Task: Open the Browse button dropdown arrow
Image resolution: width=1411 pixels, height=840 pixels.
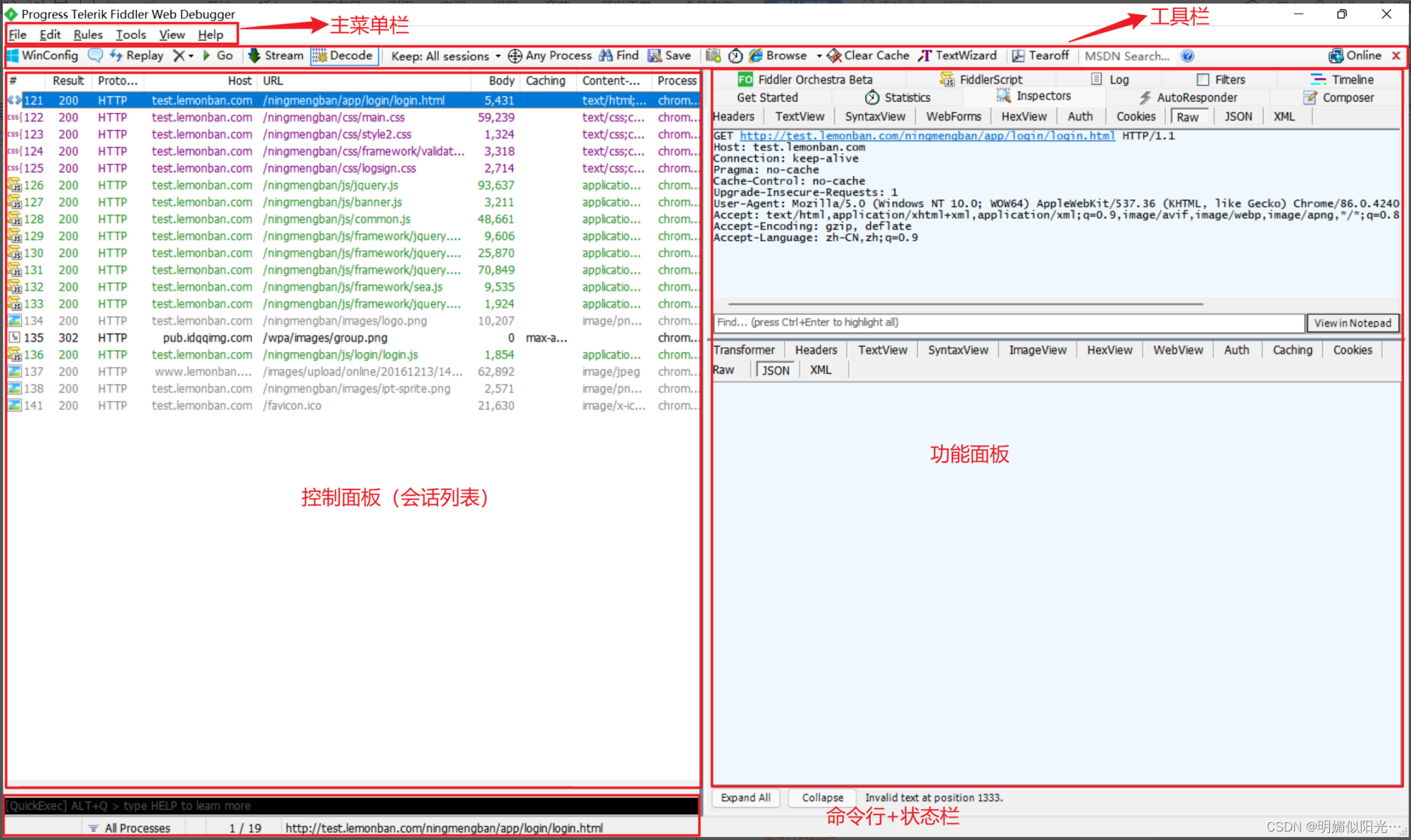Action: coord(819,56)
